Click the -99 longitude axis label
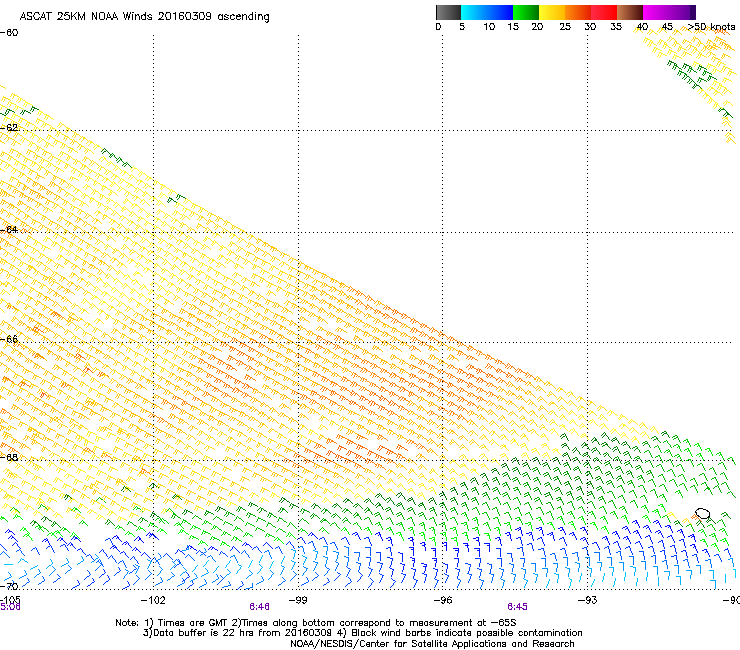This screenshot has height=650, width=740. coord(298,600)
